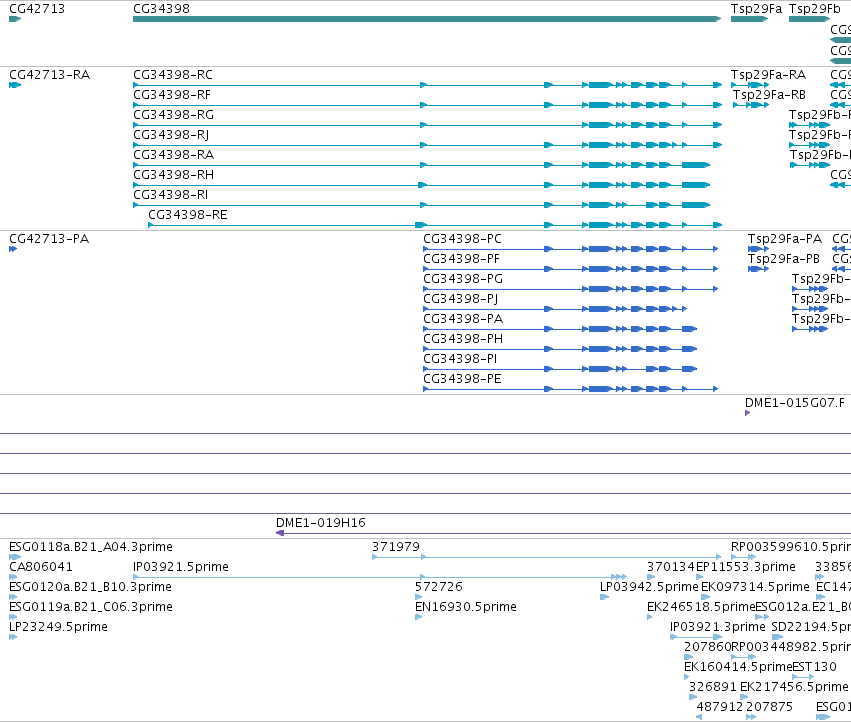Select transcript CG34398-RC label

[x=173, y=74]
